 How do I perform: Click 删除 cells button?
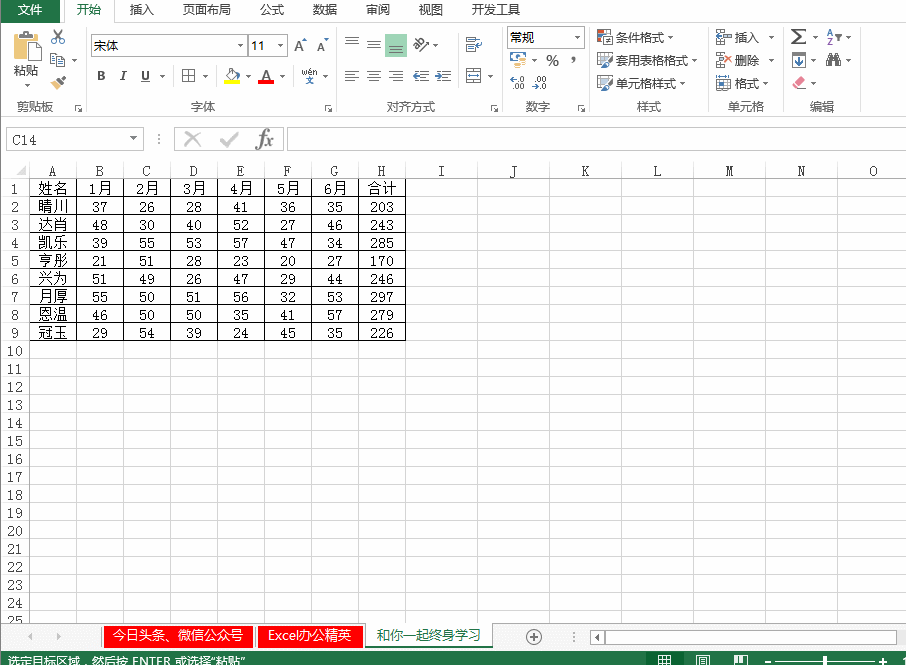coord(738,60)
